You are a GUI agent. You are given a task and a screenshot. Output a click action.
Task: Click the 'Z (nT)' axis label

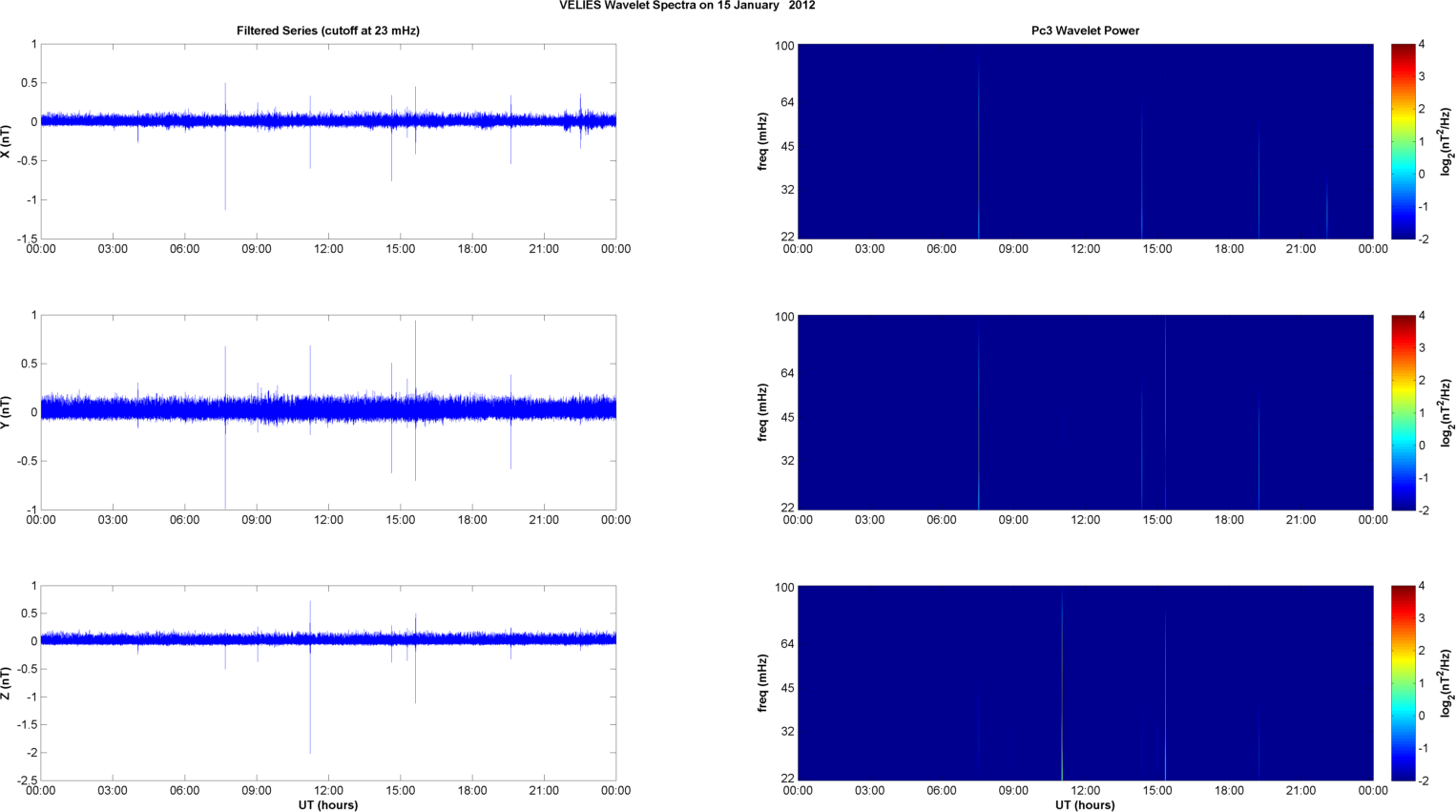[x=6, y=683]
